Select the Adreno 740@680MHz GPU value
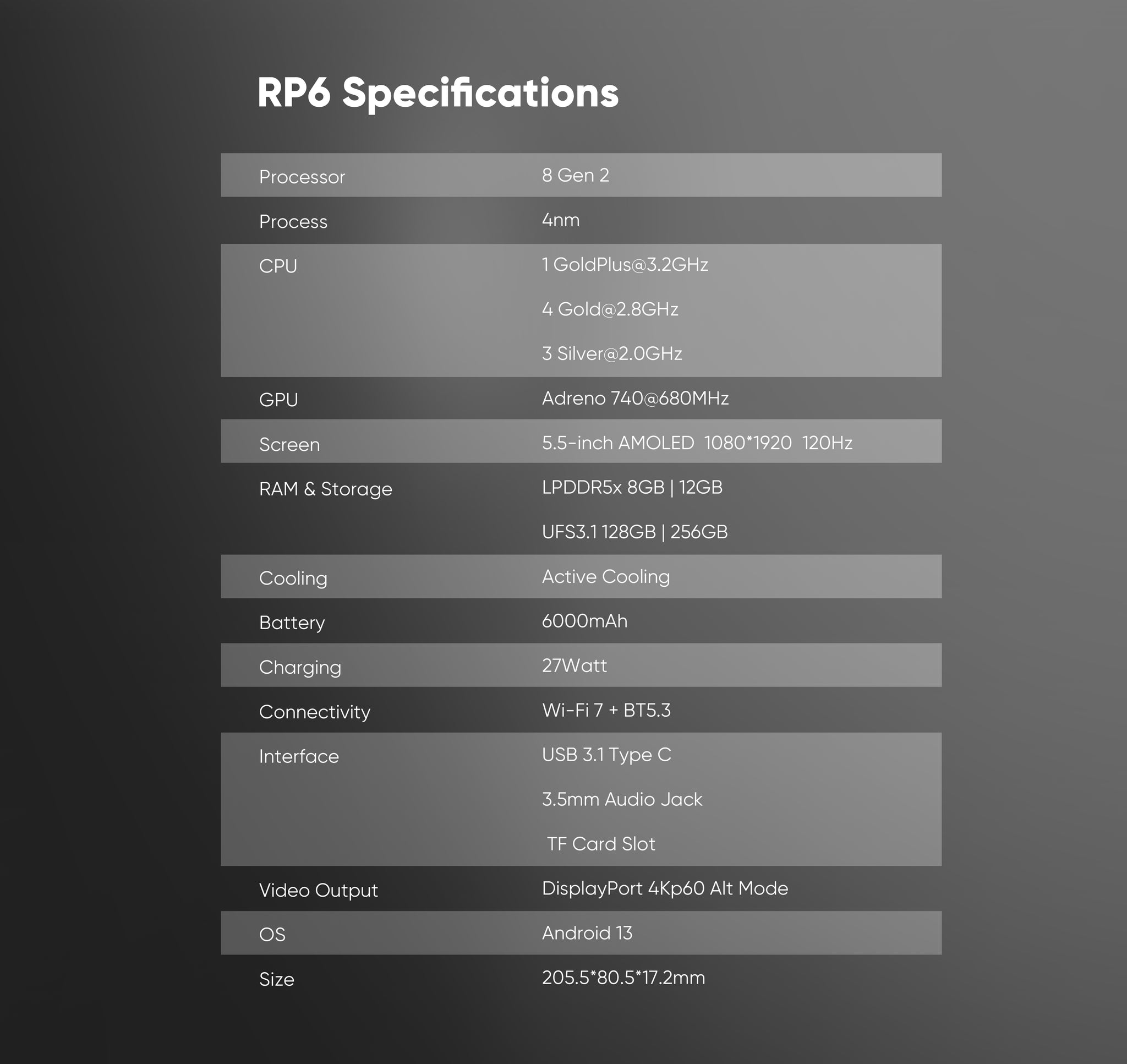 click(x=634, y=399)
